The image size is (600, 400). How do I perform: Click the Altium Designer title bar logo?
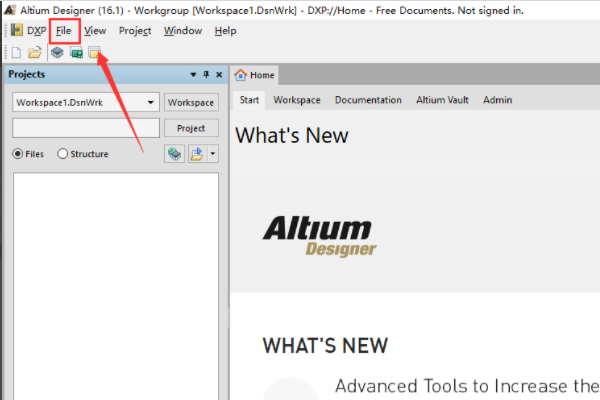[10, 10]
